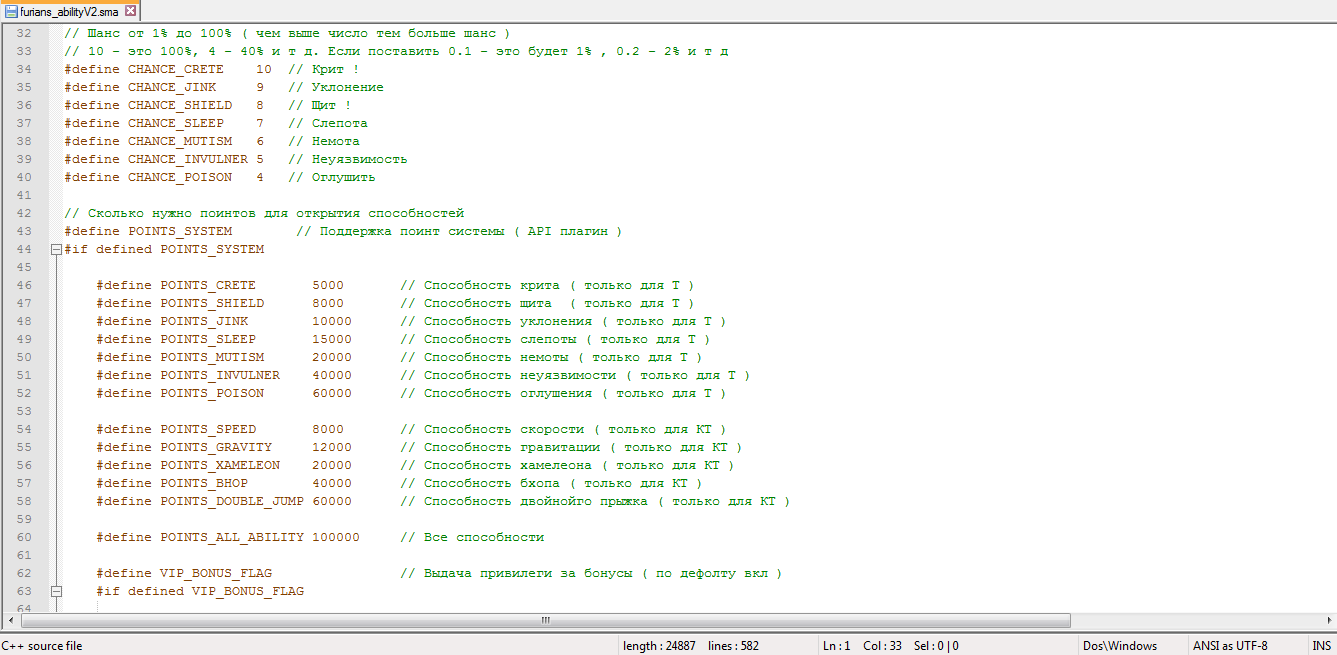Viewport: 1337px width, 655px height.
Task: Click the C++ source file language label
Action: tap(42, 646)
